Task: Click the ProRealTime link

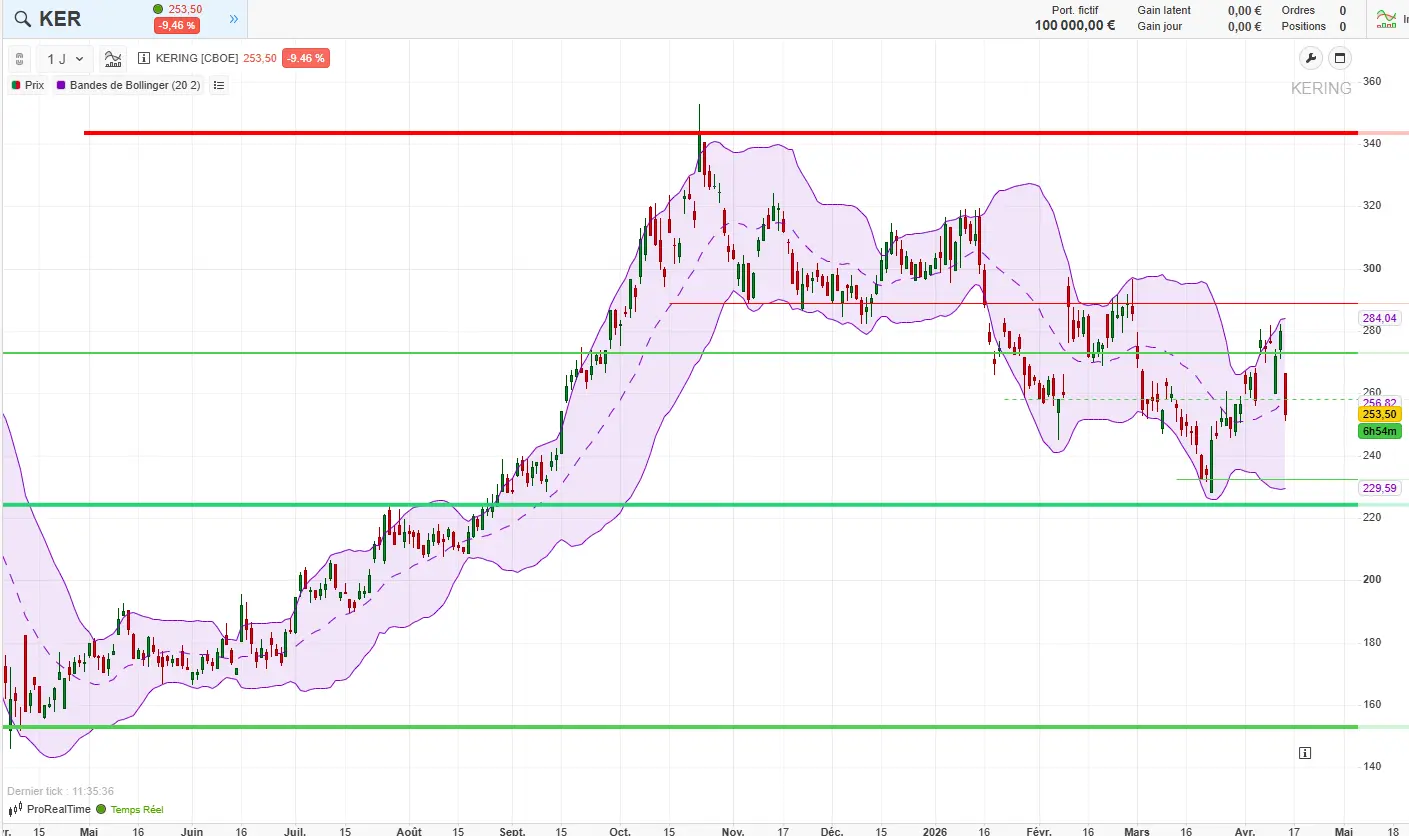Action: tap(59, 810)
